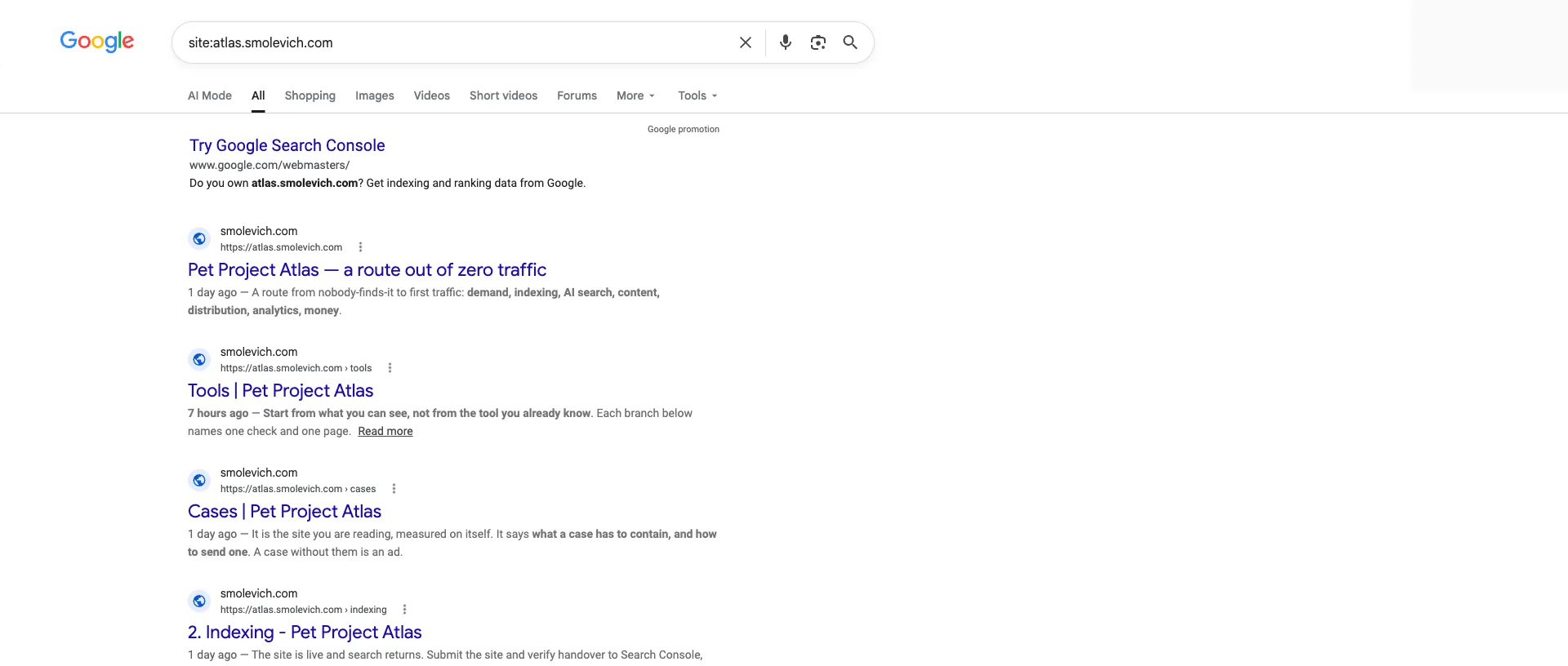Click globe favicon of Indexing result
The height and width of the screenshot is (666, 1568).
coord(199,602)
